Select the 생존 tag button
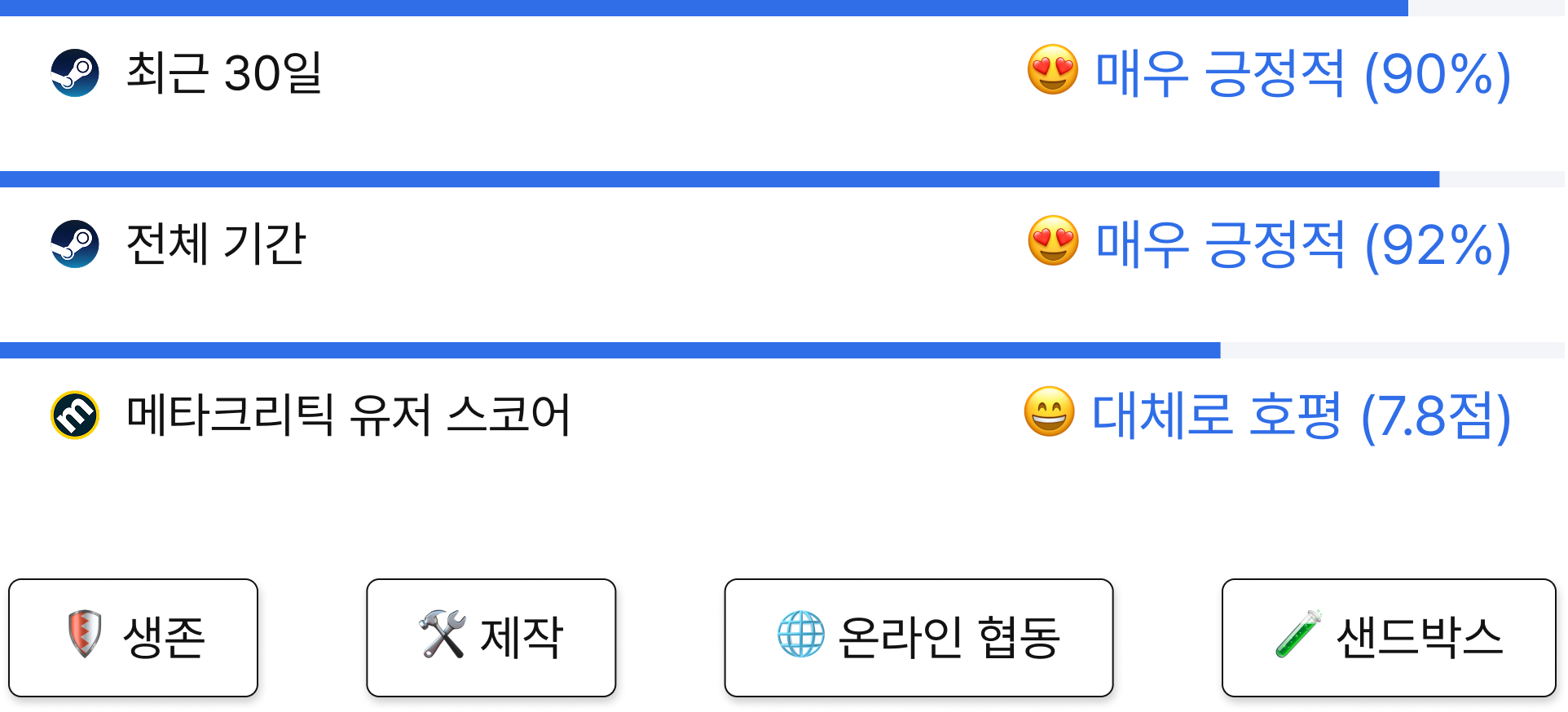 pos(134,638)
